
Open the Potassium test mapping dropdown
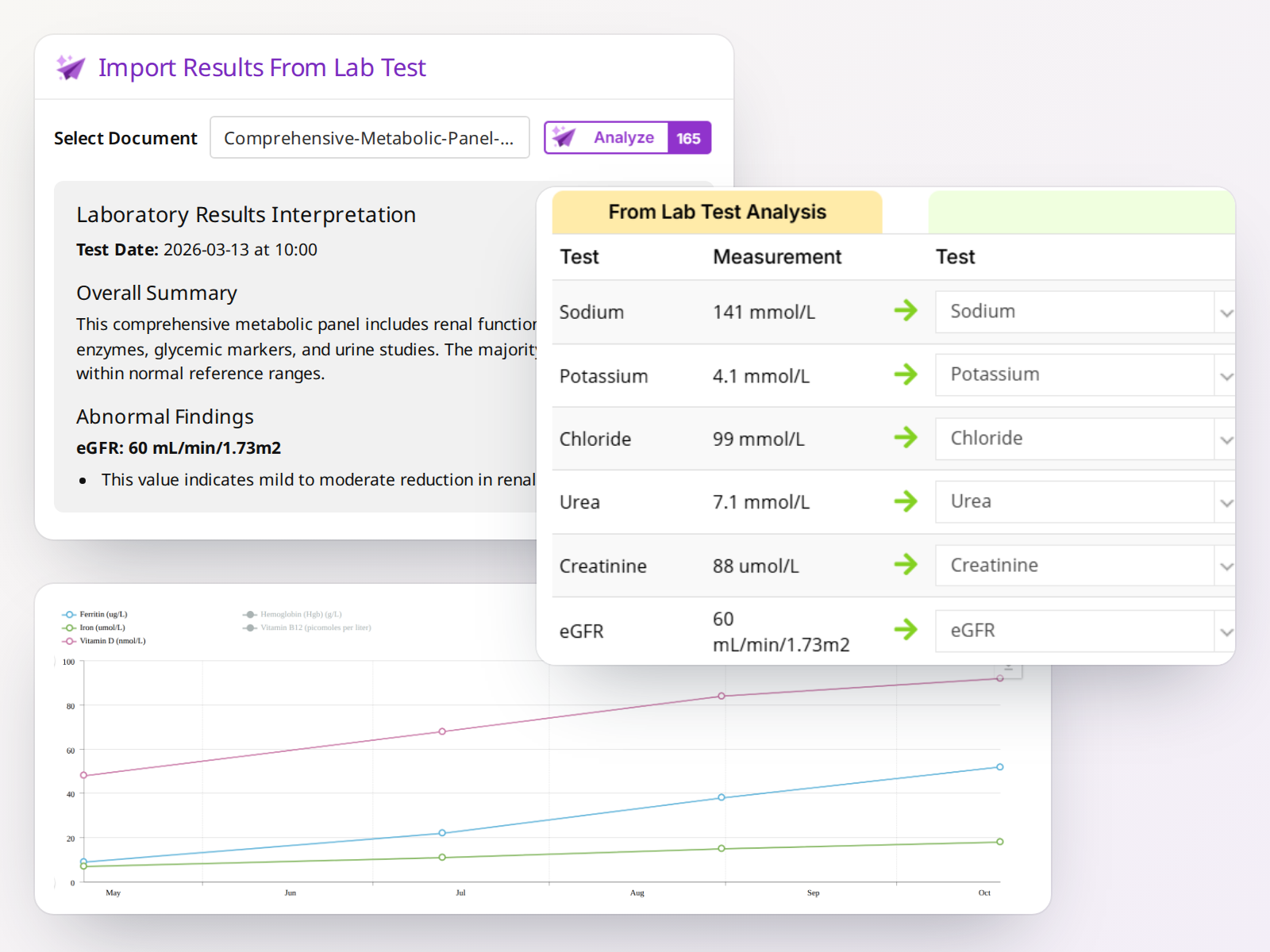pyautogui.click(x=1085, y=374)
